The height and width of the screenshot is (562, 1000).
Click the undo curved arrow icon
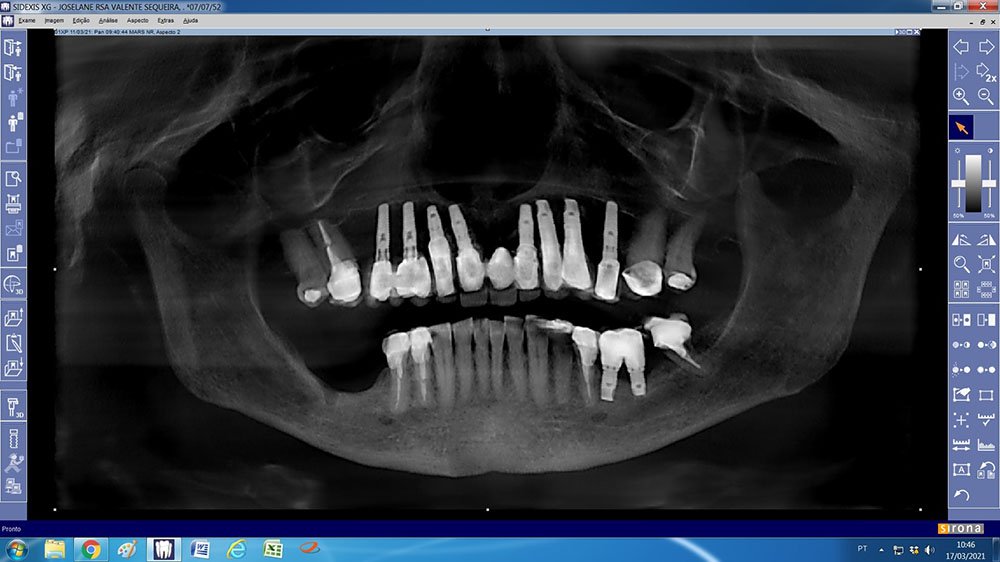(961, 495)
